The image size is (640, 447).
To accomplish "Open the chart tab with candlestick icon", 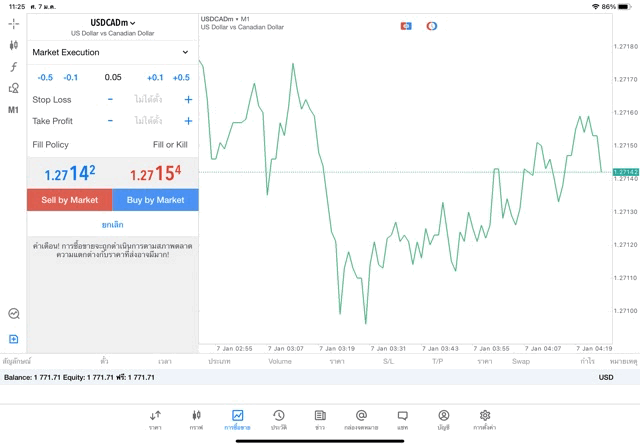I will [x=196, y=420].
